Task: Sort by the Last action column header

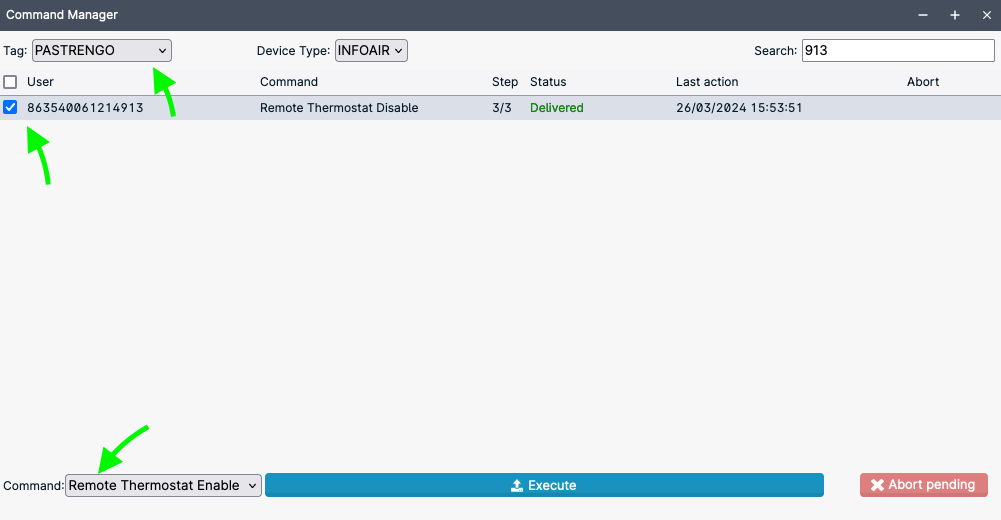Action: pyautogui.click(x=707, y=82)
